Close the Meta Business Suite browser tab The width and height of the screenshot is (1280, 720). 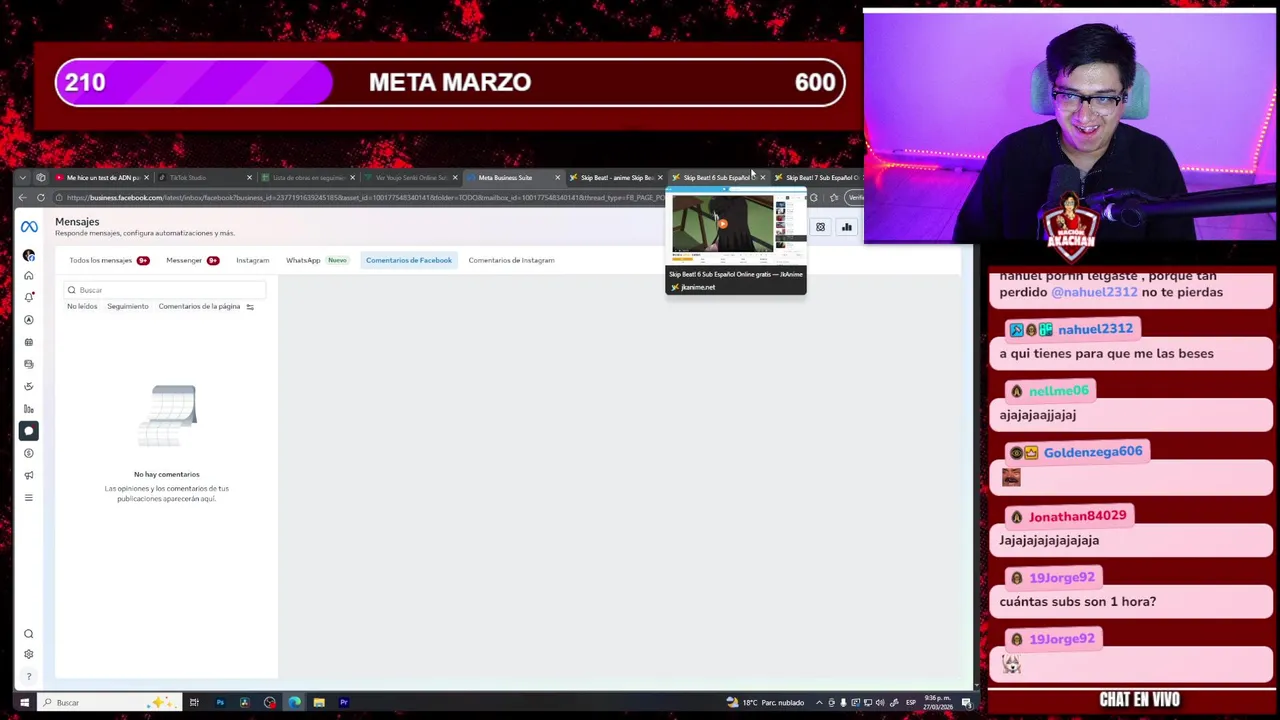(x=557, y=177)
